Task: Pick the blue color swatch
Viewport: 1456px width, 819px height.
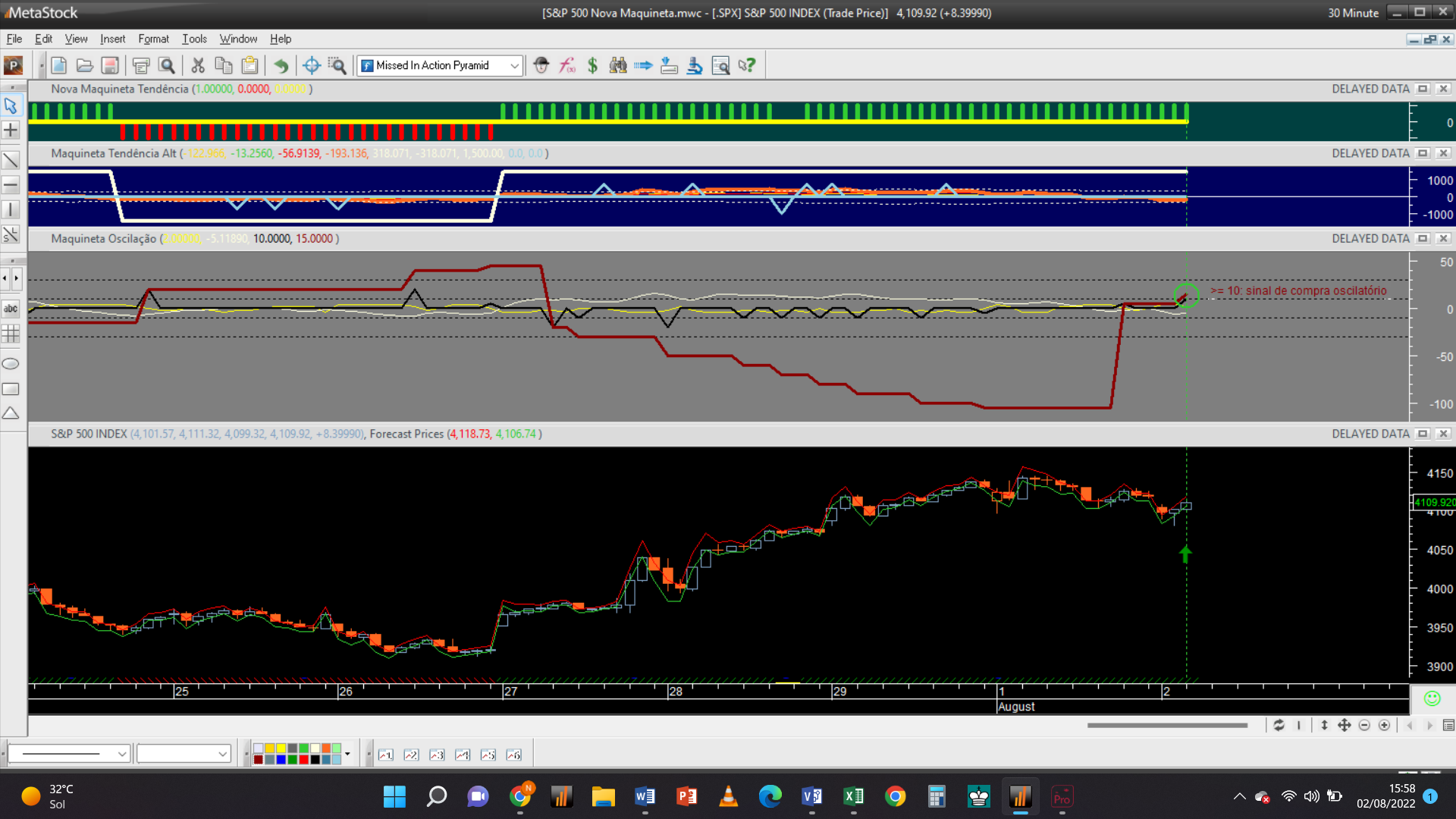Action: coord(281,759)
